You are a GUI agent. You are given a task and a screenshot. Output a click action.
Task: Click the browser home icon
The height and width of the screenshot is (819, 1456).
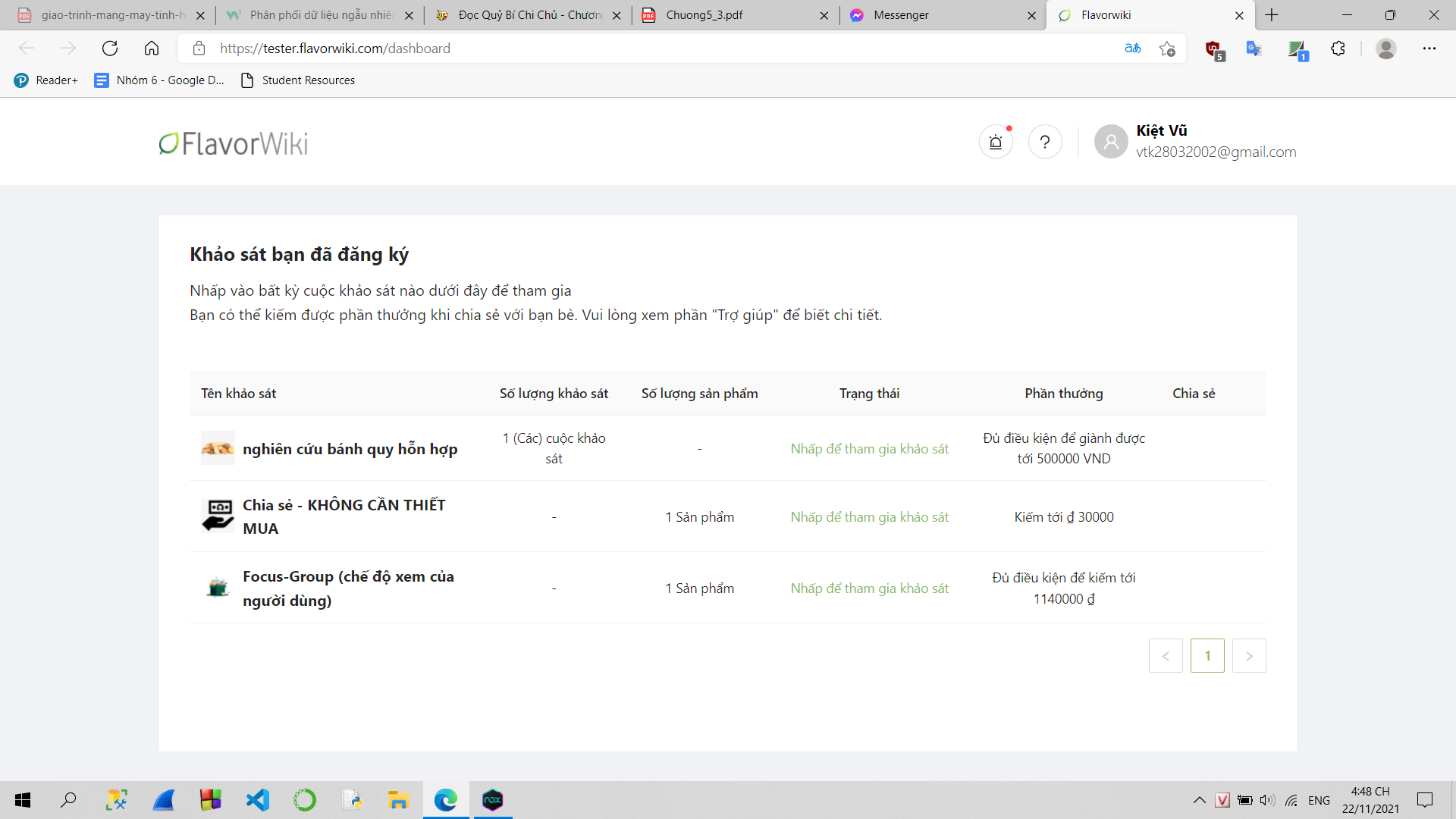pyautogui.click(x=152, y=49)
